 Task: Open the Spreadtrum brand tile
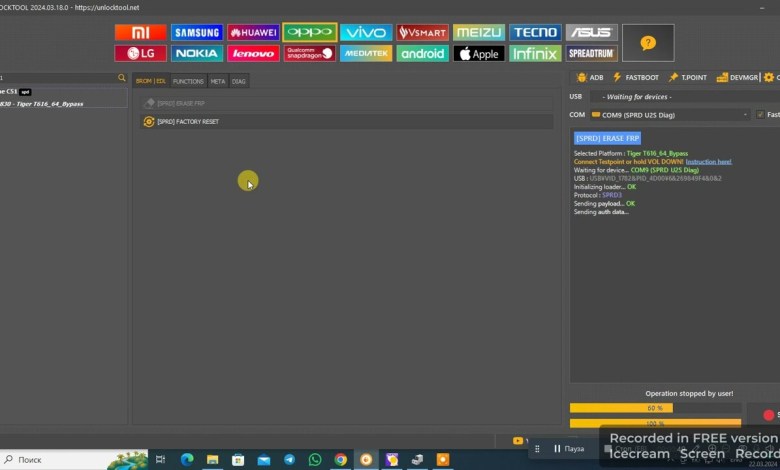(591, 53)
